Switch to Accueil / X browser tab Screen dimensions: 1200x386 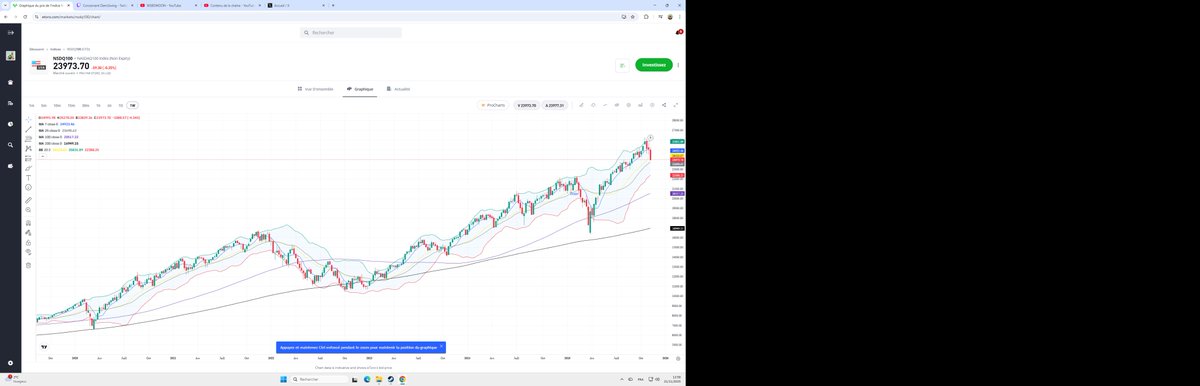295,5
